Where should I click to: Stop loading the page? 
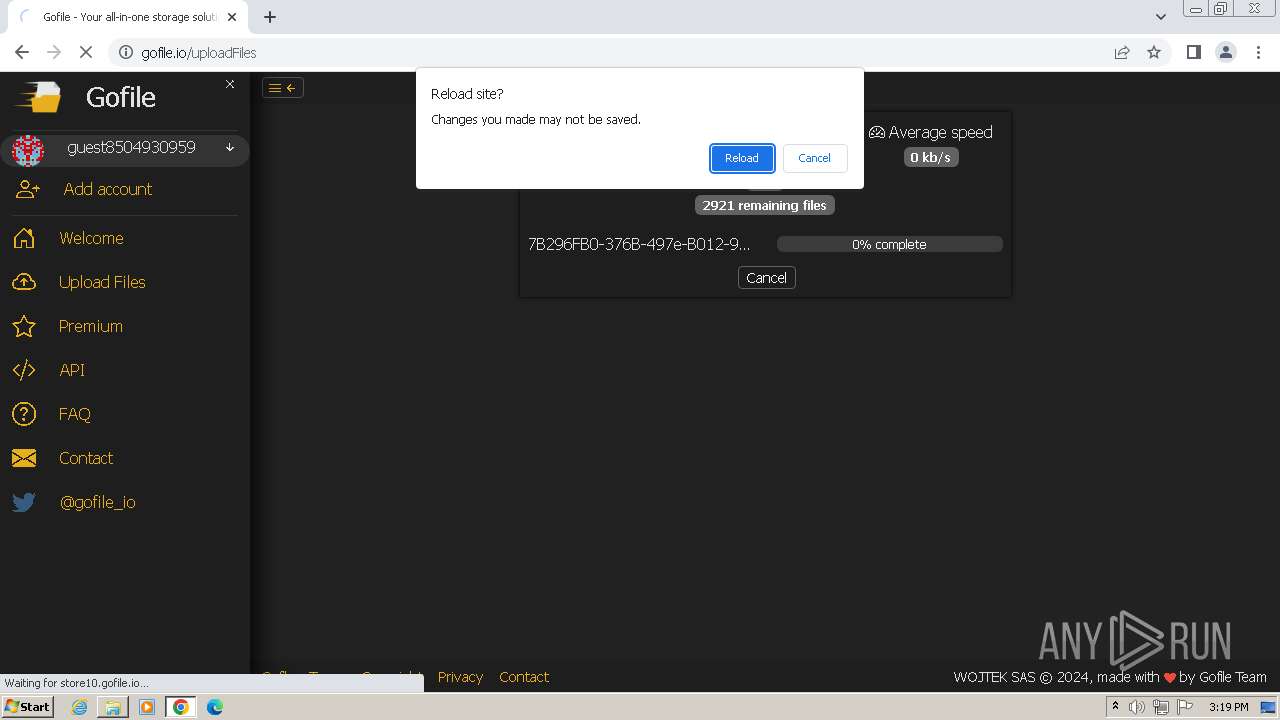pos(86,53)
